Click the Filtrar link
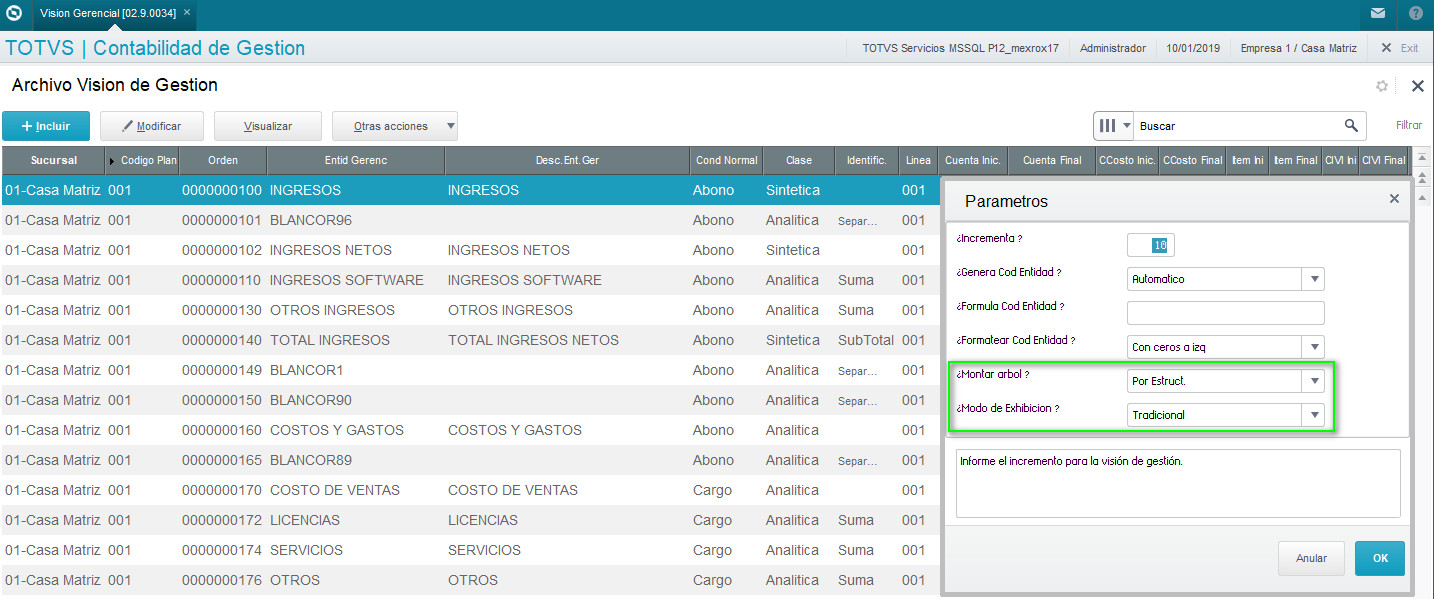The height and width of the screenshot is (599, 1434). [1409, 126]
